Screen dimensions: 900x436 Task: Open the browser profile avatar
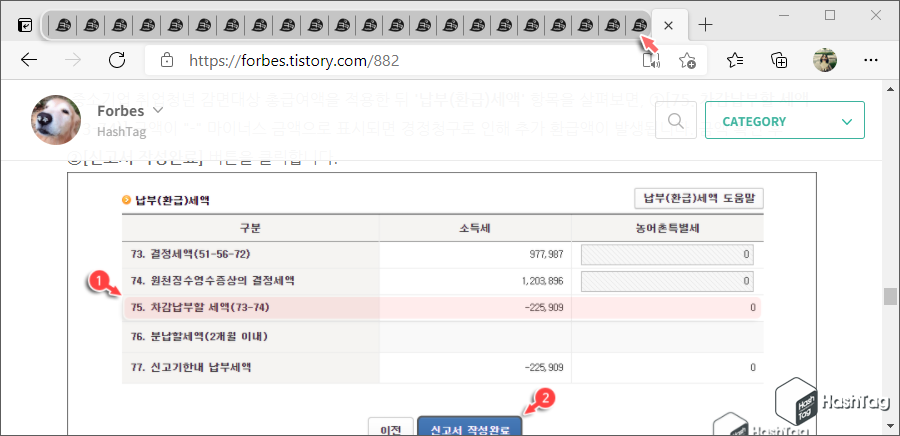(x=825, y=60)
